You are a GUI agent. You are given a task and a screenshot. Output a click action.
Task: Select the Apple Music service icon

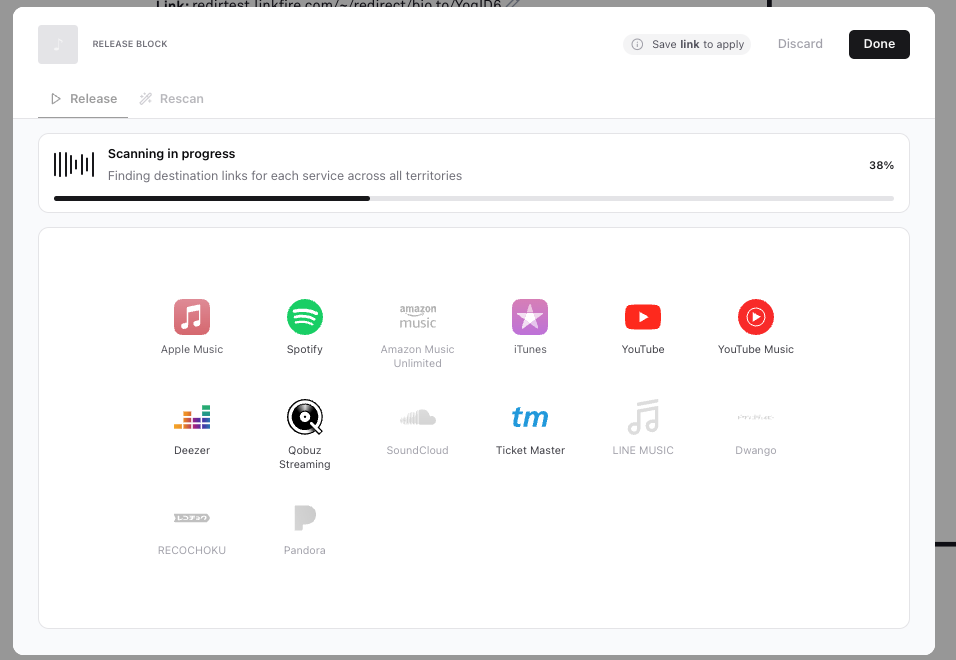click(x=191, y=317)
